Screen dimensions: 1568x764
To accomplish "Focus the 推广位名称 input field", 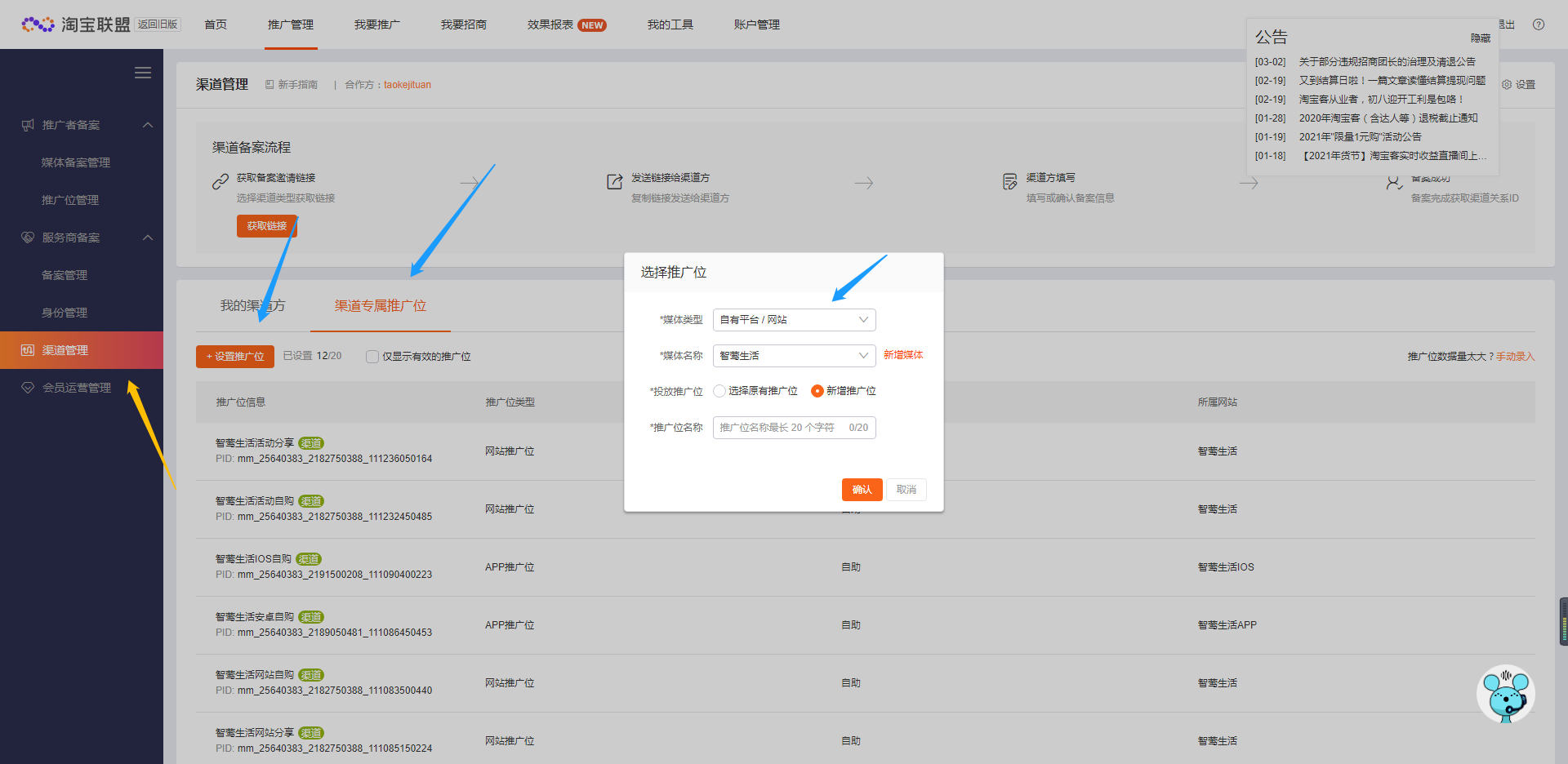I will point(794,428).
